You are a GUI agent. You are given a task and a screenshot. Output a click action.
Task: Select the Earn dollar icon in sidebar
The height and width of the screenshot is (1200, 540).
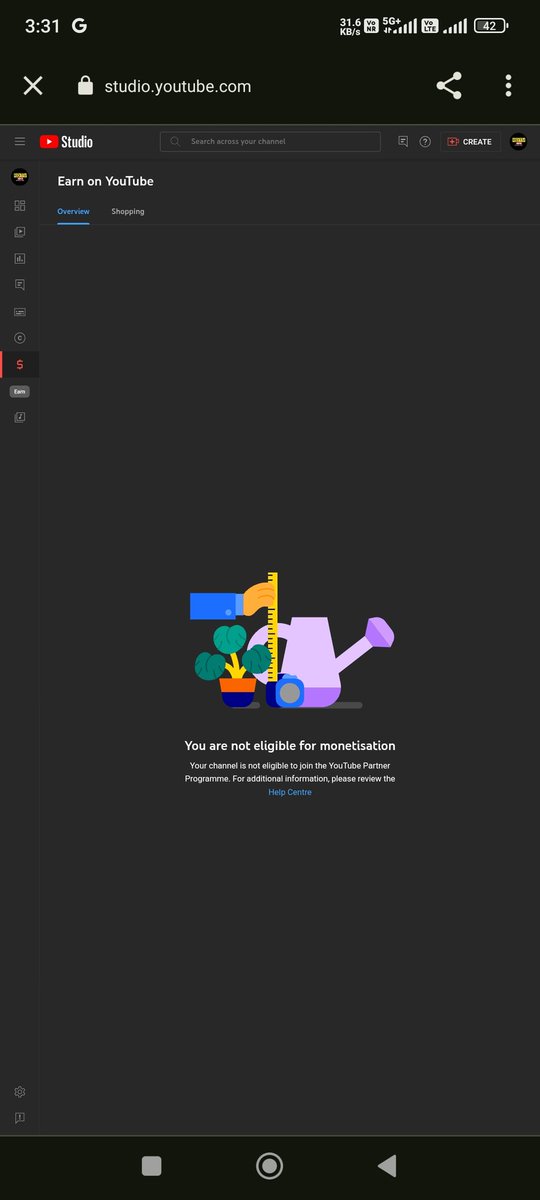pyautogui.click(x=20, y=365)
